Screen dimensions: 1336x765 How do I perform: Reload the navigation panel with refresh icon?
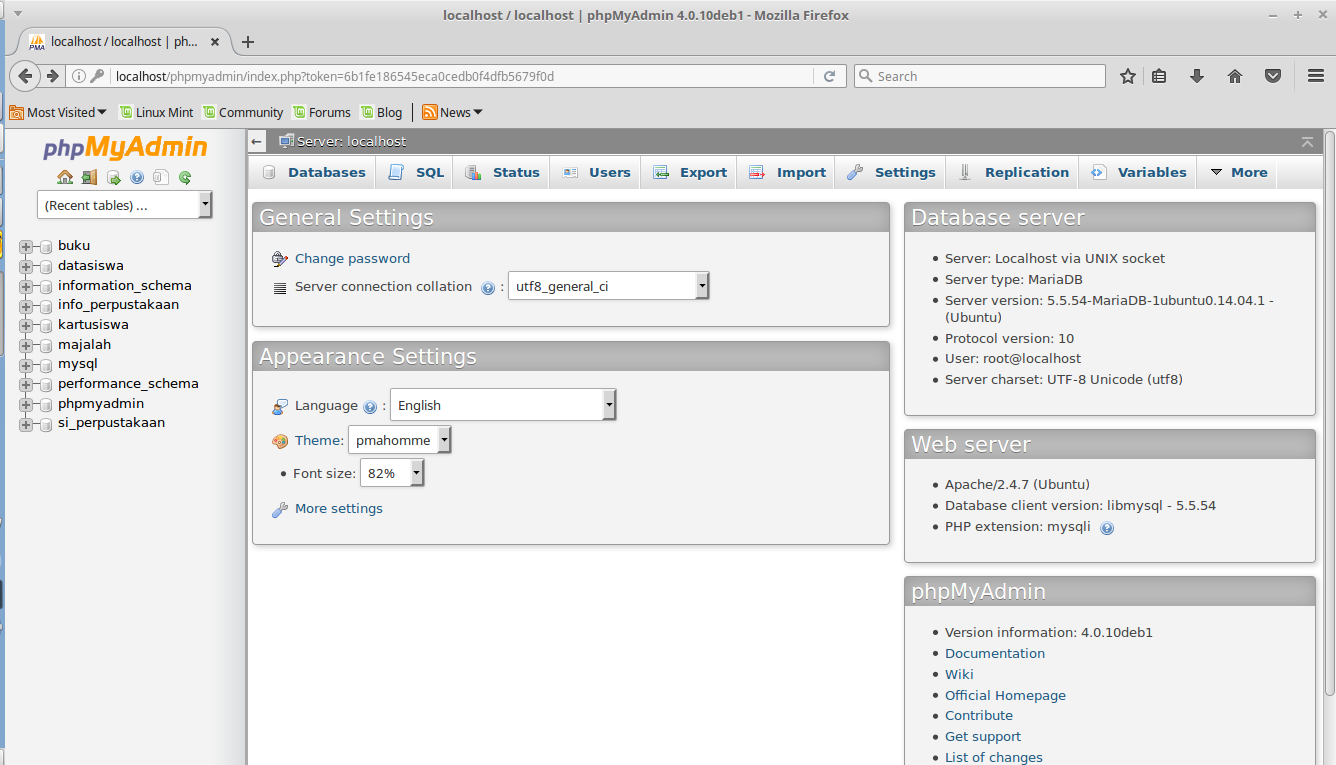[x=185, y=177]
